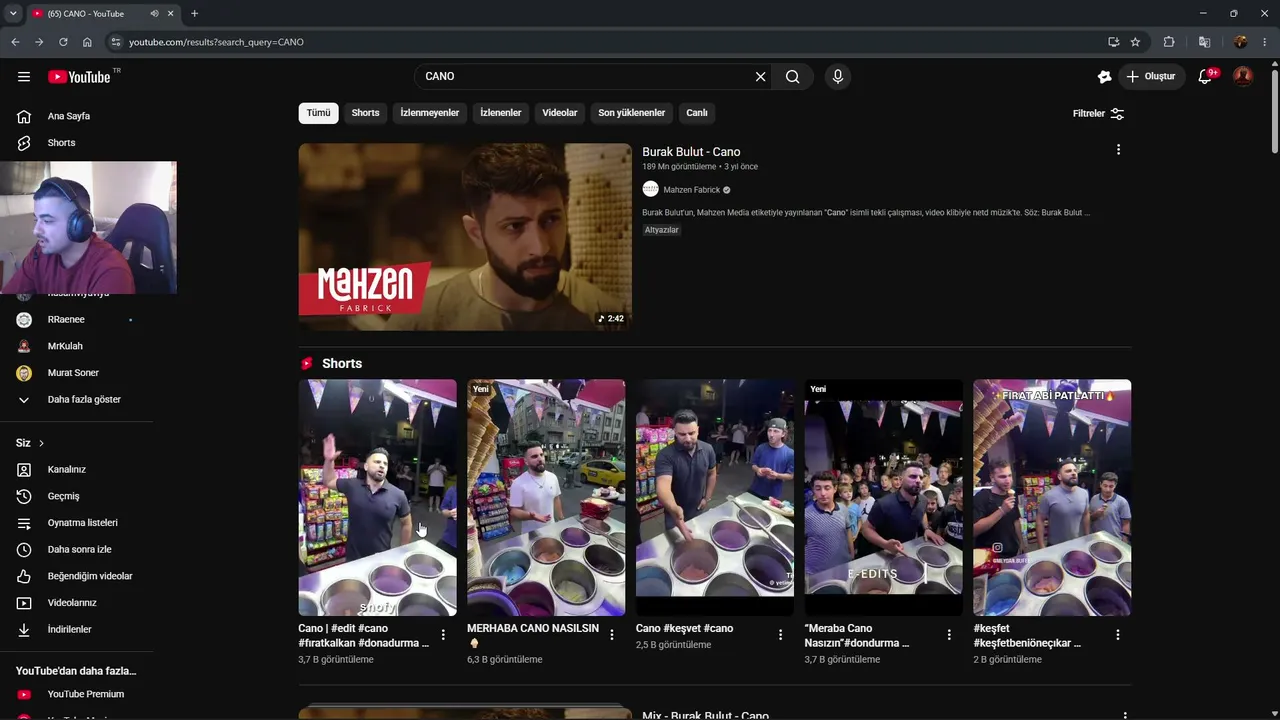Bookmark this page with the star
1280x720 pixels.
click(1135, 42)
